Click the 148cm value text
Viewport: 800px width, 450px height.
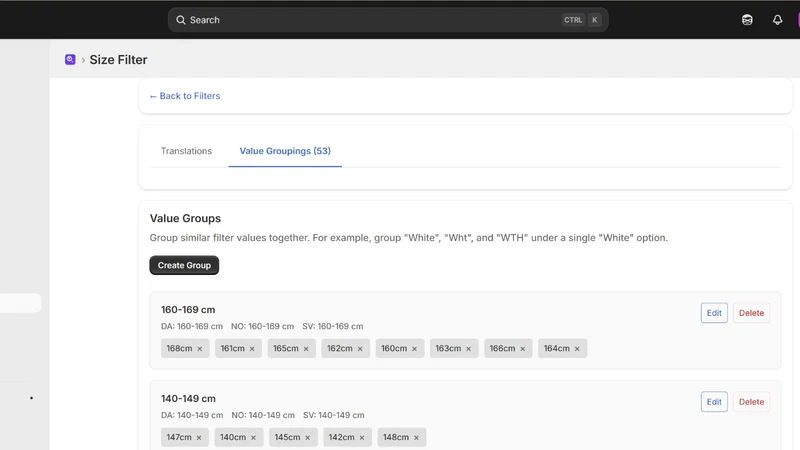coord(396,437)
